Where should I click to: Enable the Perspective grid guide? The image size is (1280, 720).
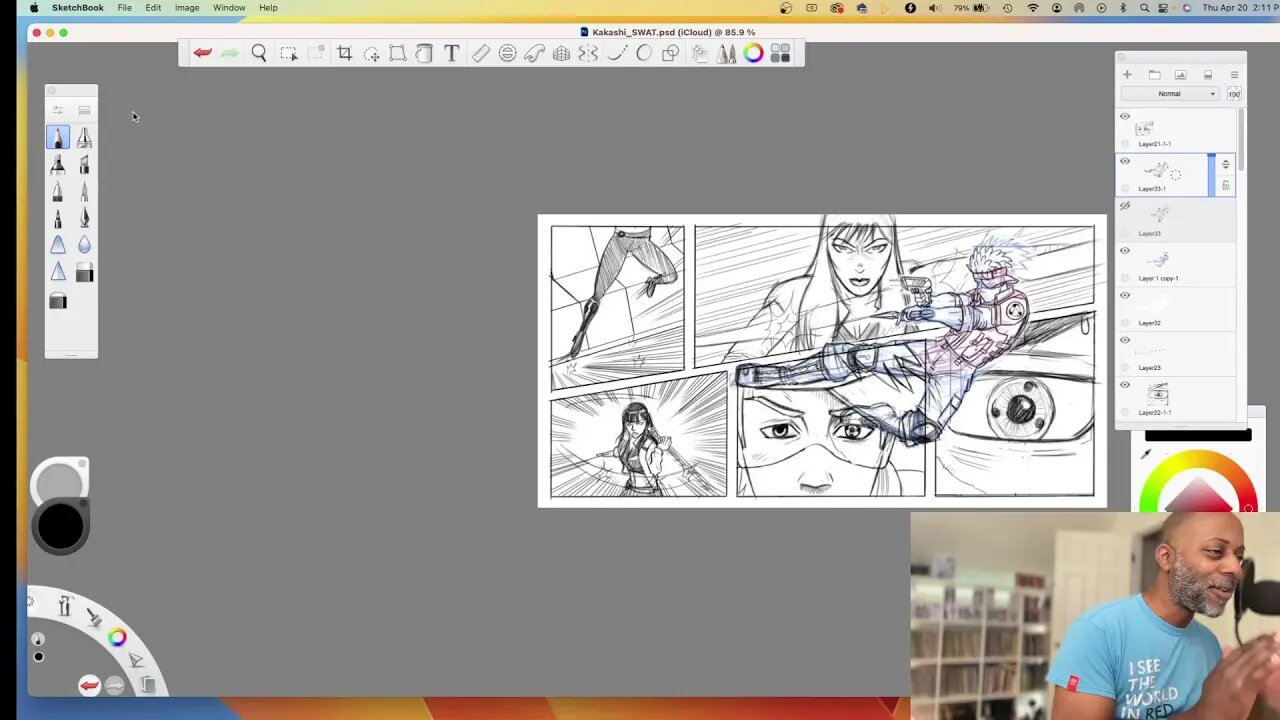[x=561, y=53]
